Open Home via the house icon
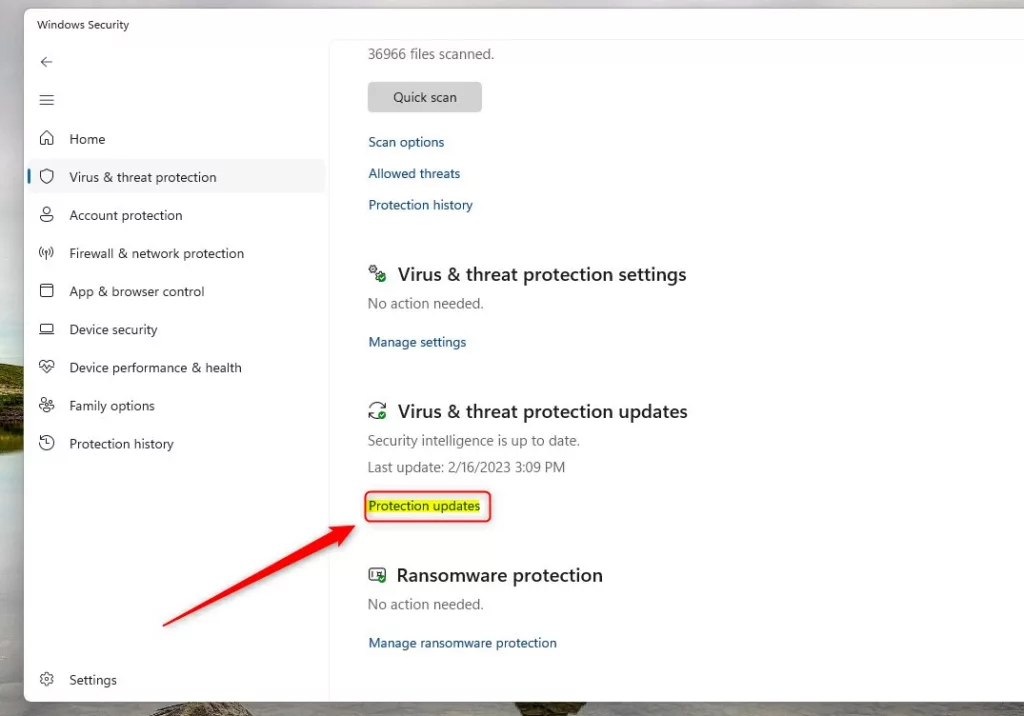 point(46,138)
